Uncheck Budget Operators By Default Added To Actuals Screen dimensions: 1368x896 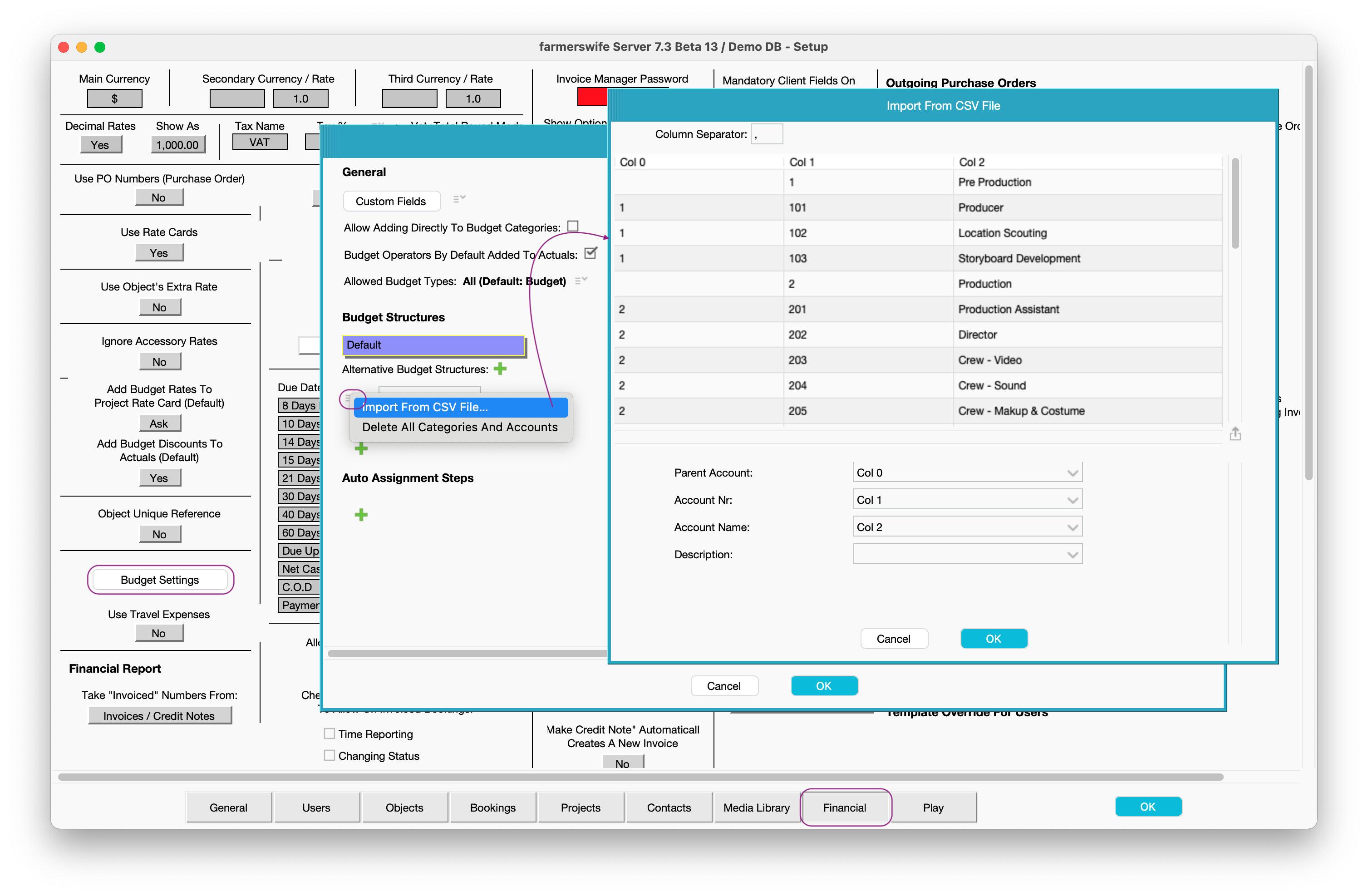tap(591, 253)
